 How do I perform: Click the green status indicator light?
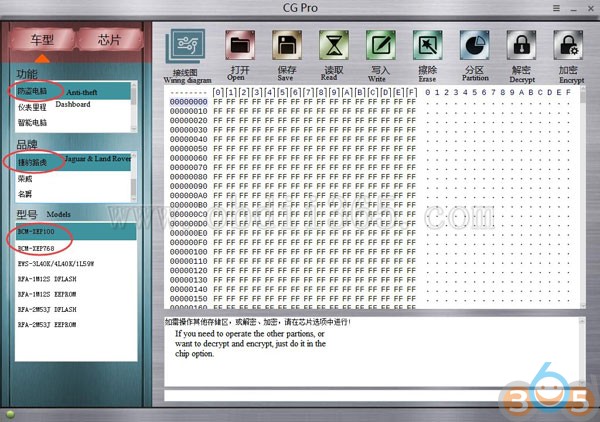tap(10, 414)
